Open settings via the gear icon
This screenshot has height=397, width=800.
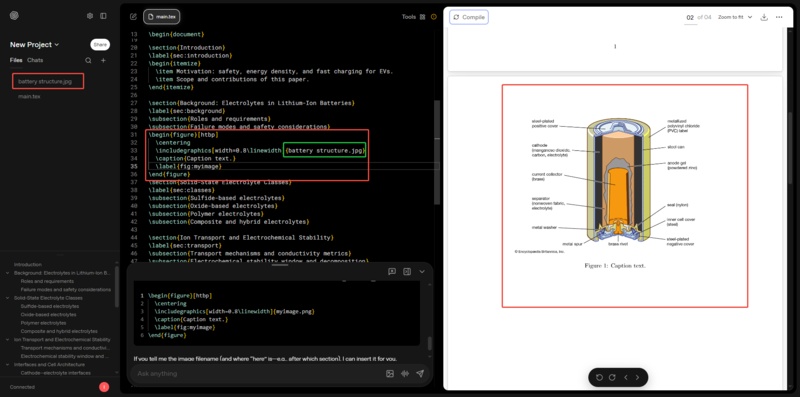[90, 16]
